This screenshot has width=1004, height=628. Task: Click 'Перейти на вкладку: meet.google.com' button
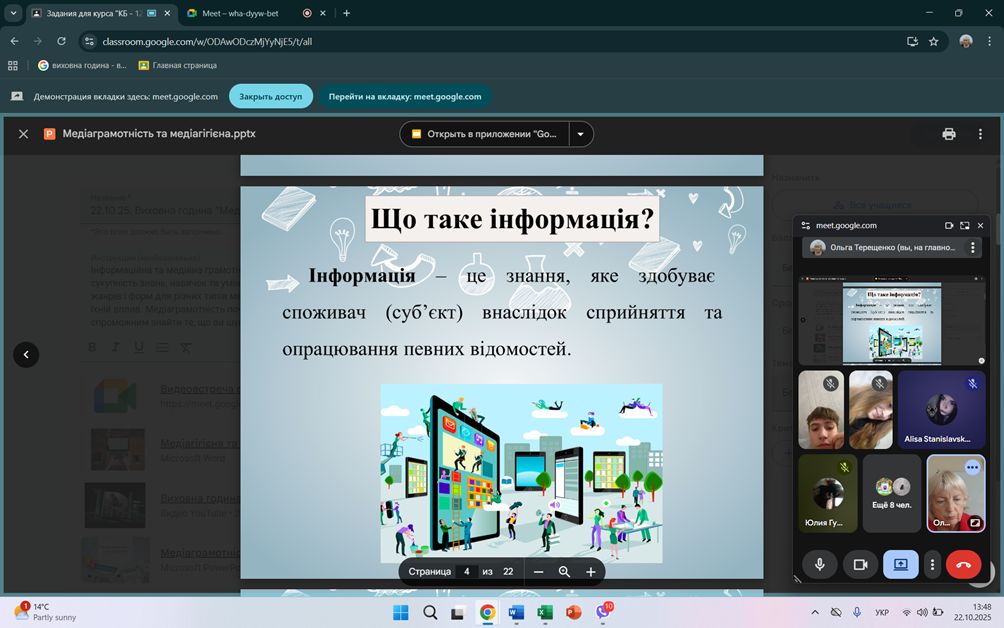click(405, 97)
